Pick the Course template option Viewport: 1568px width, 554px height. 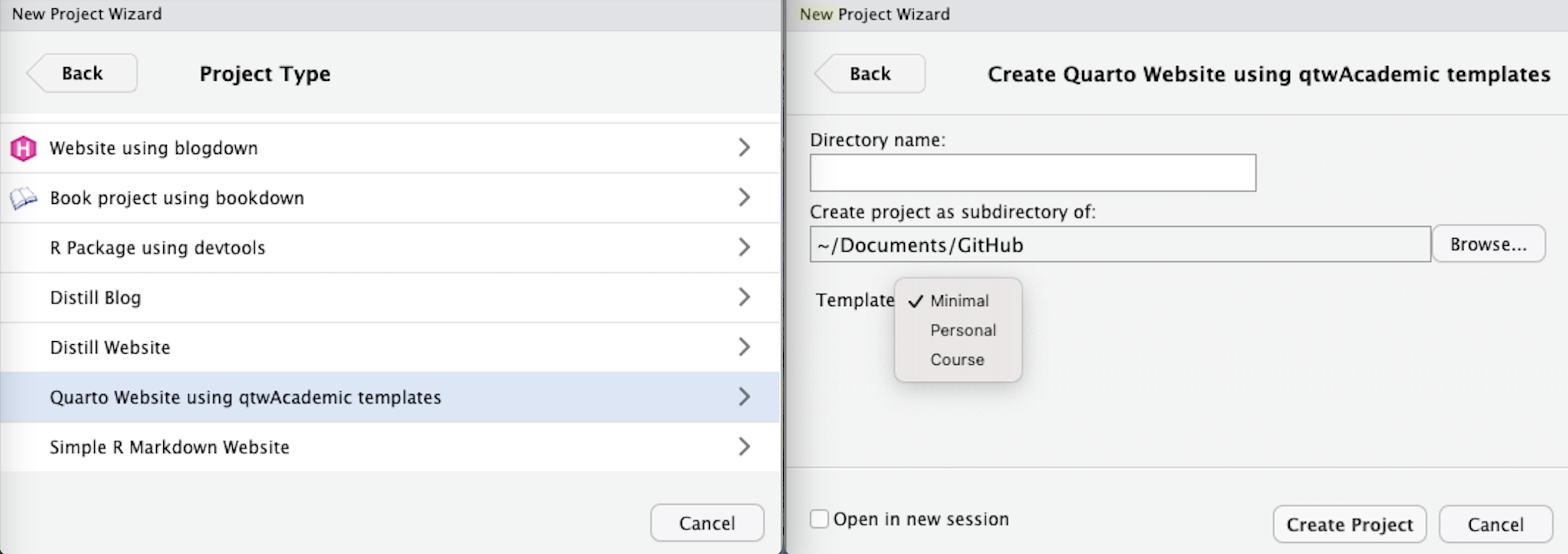957,360
